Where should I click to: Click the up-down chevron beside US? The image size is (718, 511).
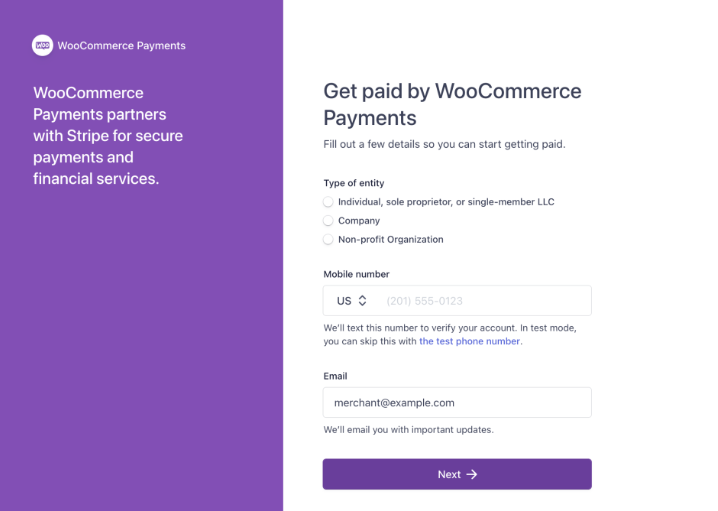tap(362, 300)
